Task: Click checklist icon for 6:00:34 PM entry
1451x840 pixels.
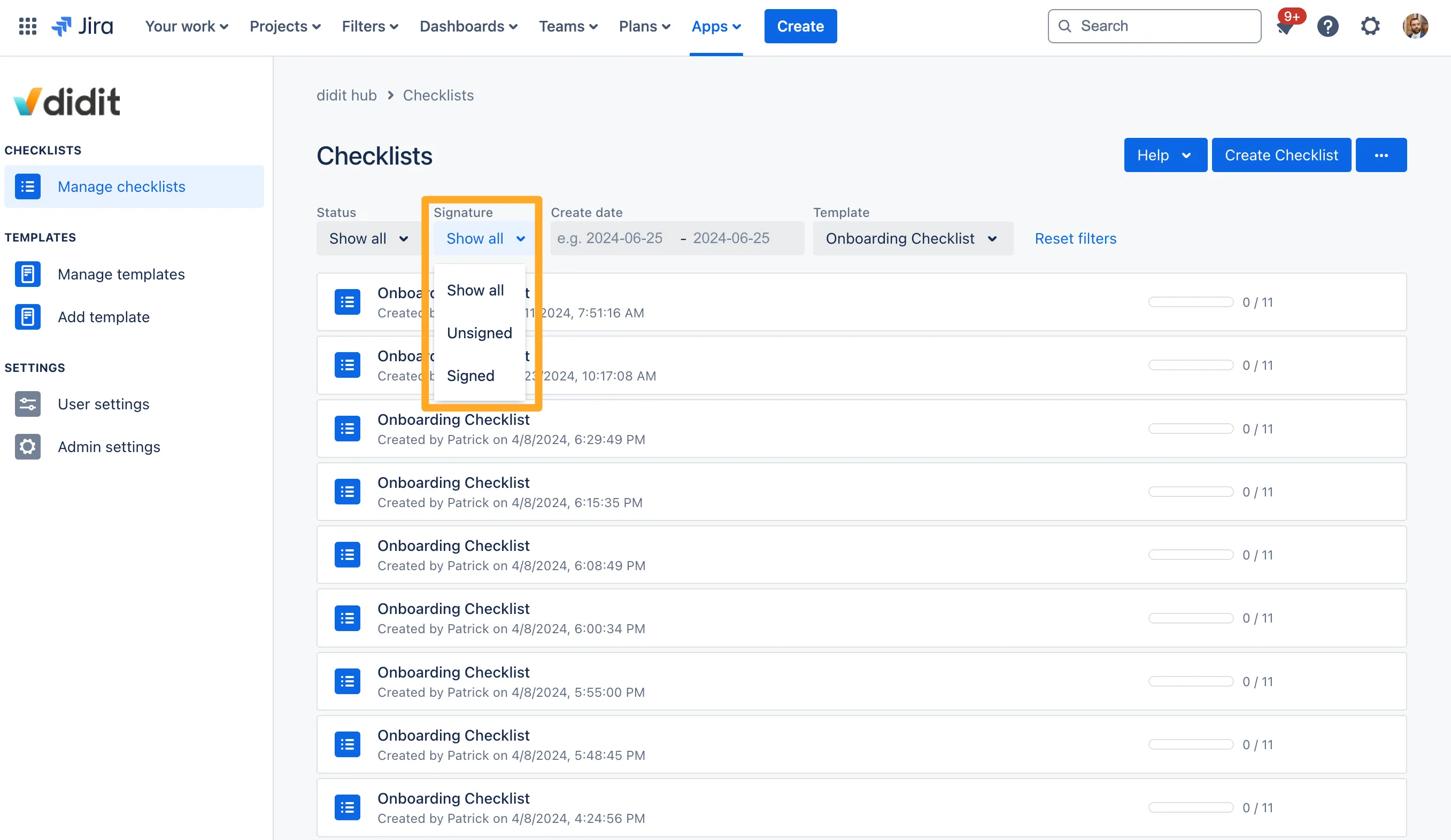Action: click(x=347, y=618)
